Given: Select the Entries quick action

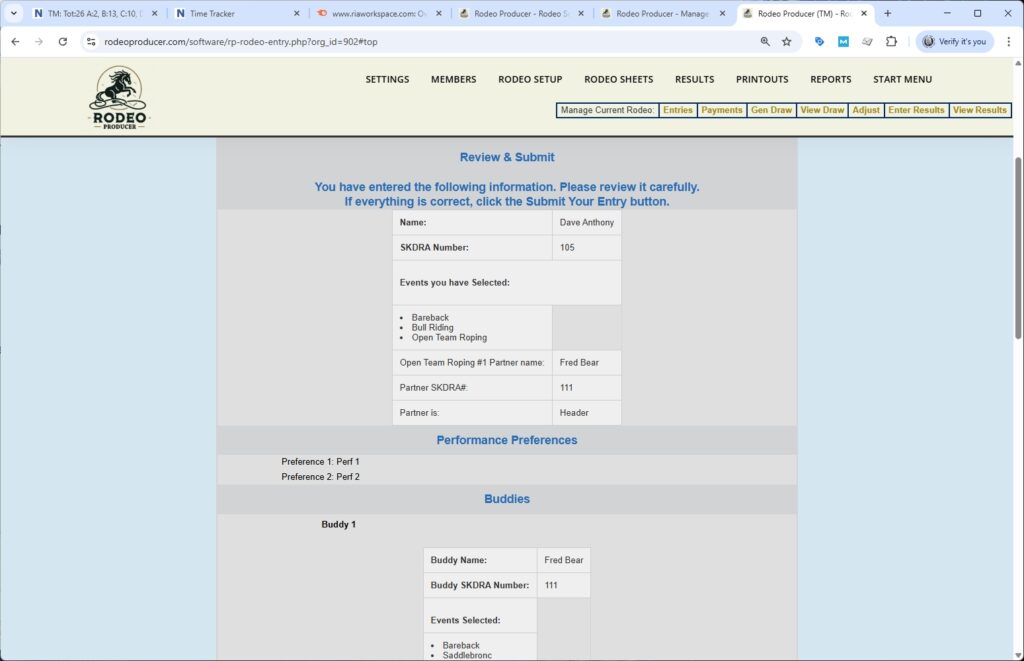Looking at the screenshot, I should pyautogui.click(x=677, y=110).
